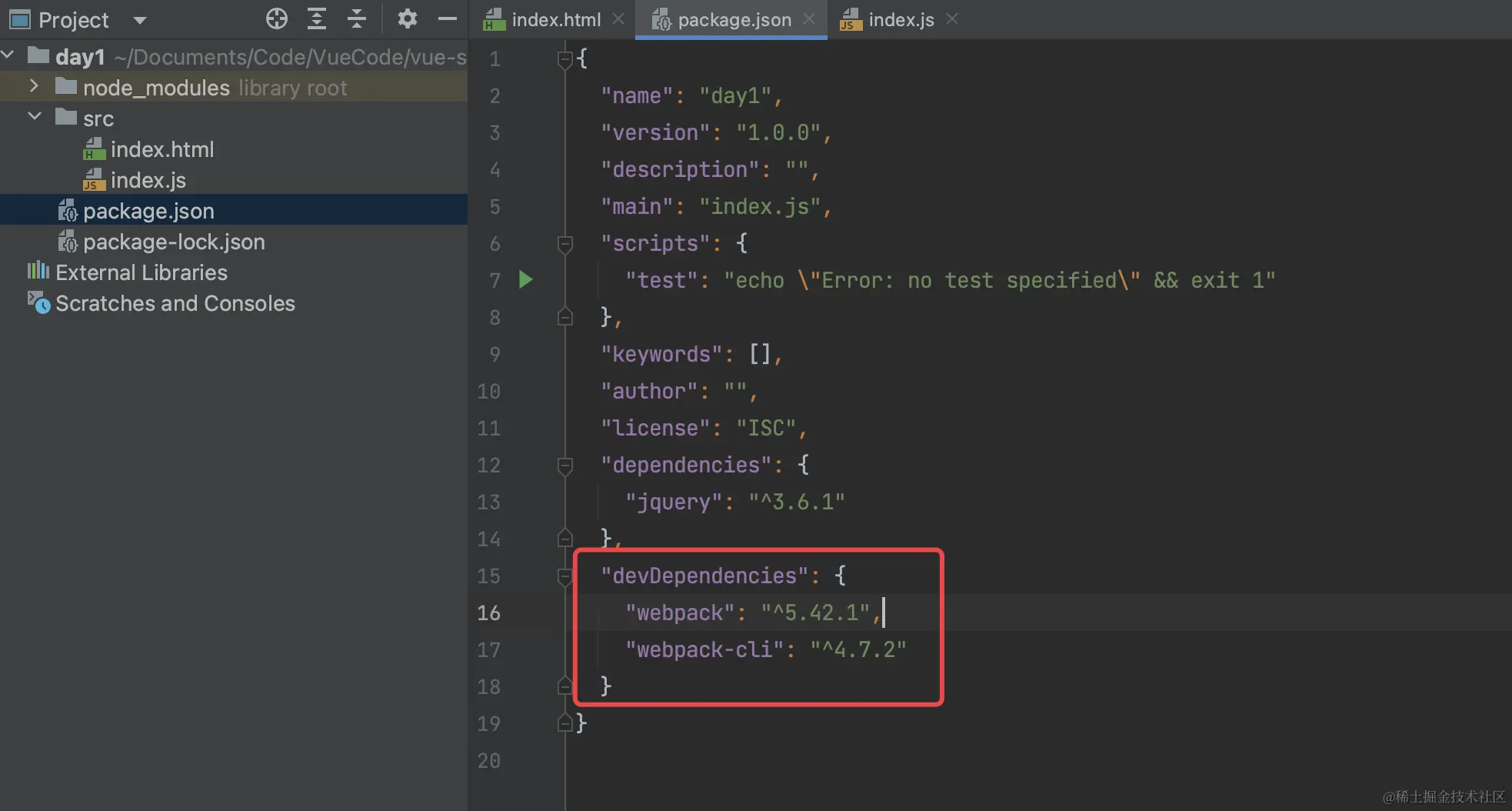Select index.html in the project tree

[x=234, y=149]
